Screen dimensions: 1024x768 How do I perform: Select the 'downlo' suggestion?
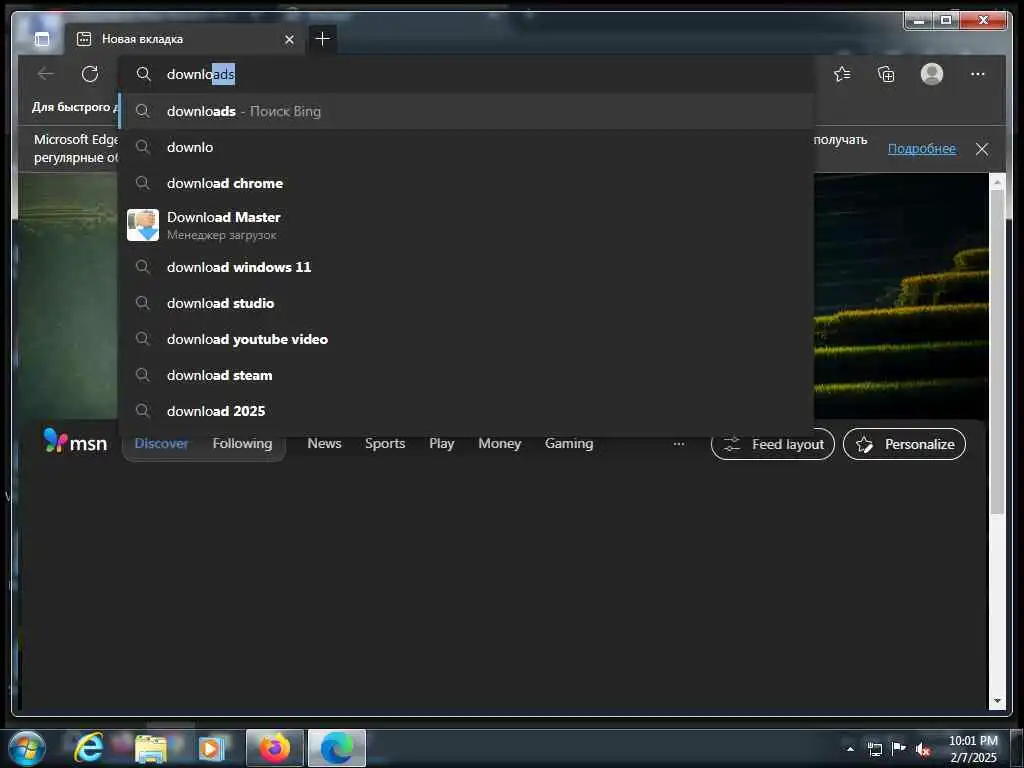(466, 147)
